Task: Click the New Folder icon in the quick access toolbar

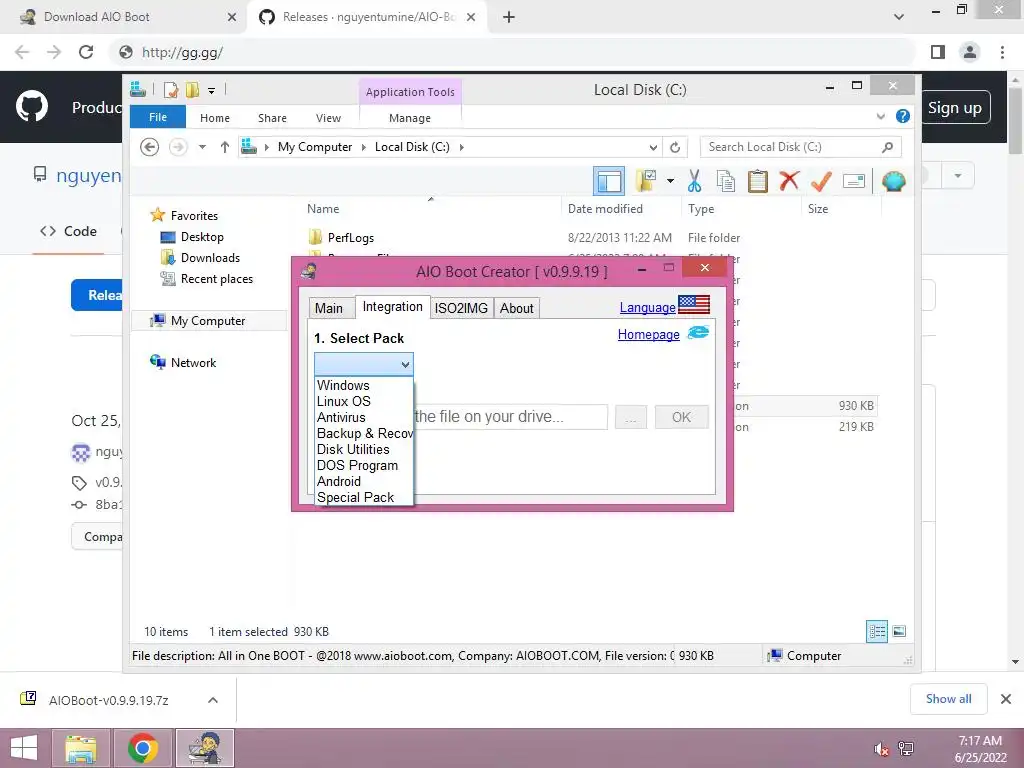Action: click(x=193, y=90)
